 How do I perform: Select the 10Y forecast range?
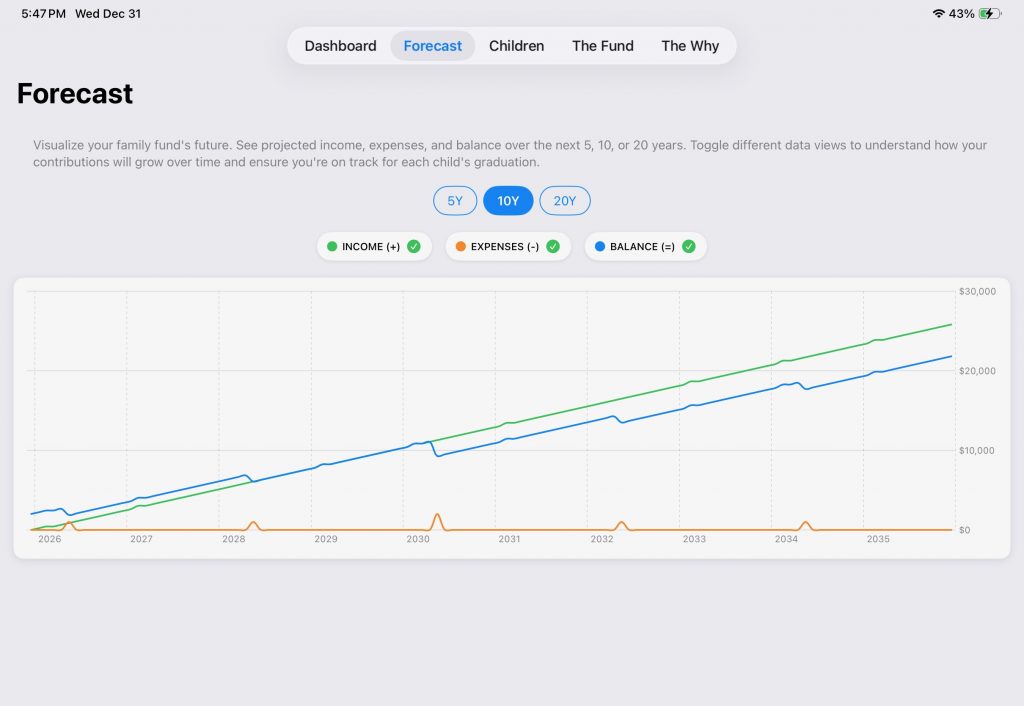508,201
